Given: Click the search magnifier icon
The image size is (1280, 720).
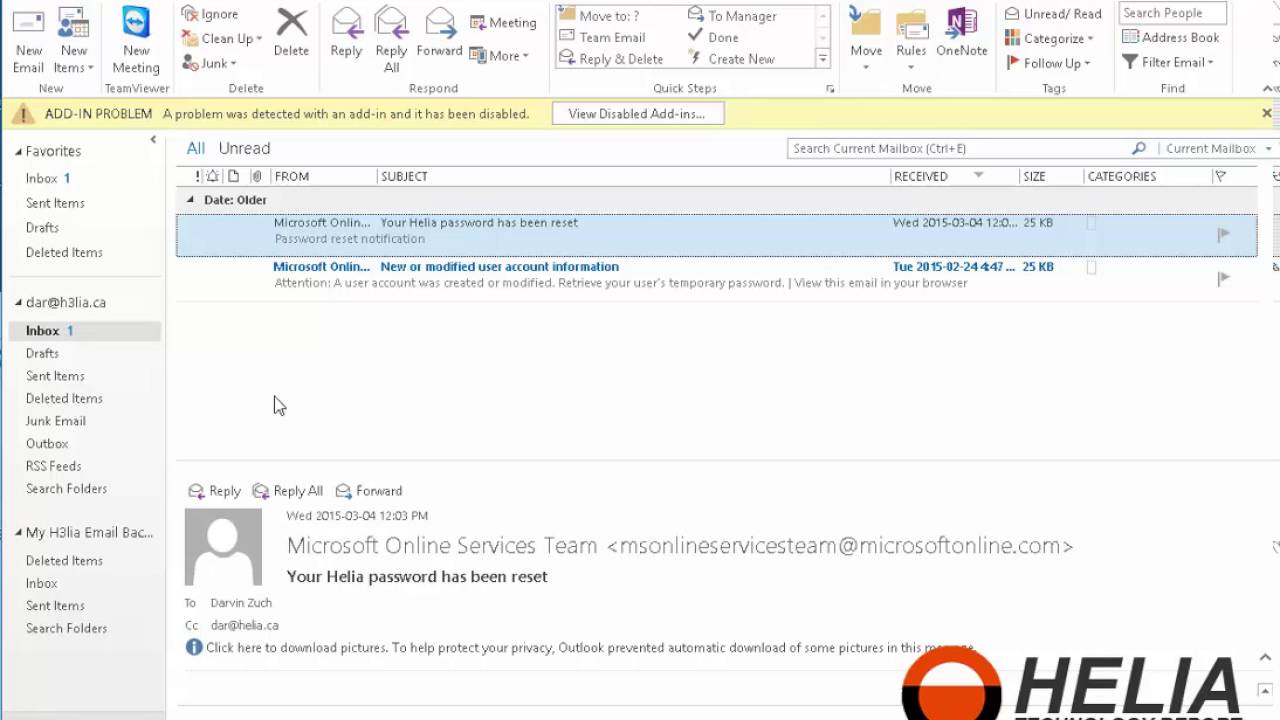Looking at the screenshot, I should 1138,148.
